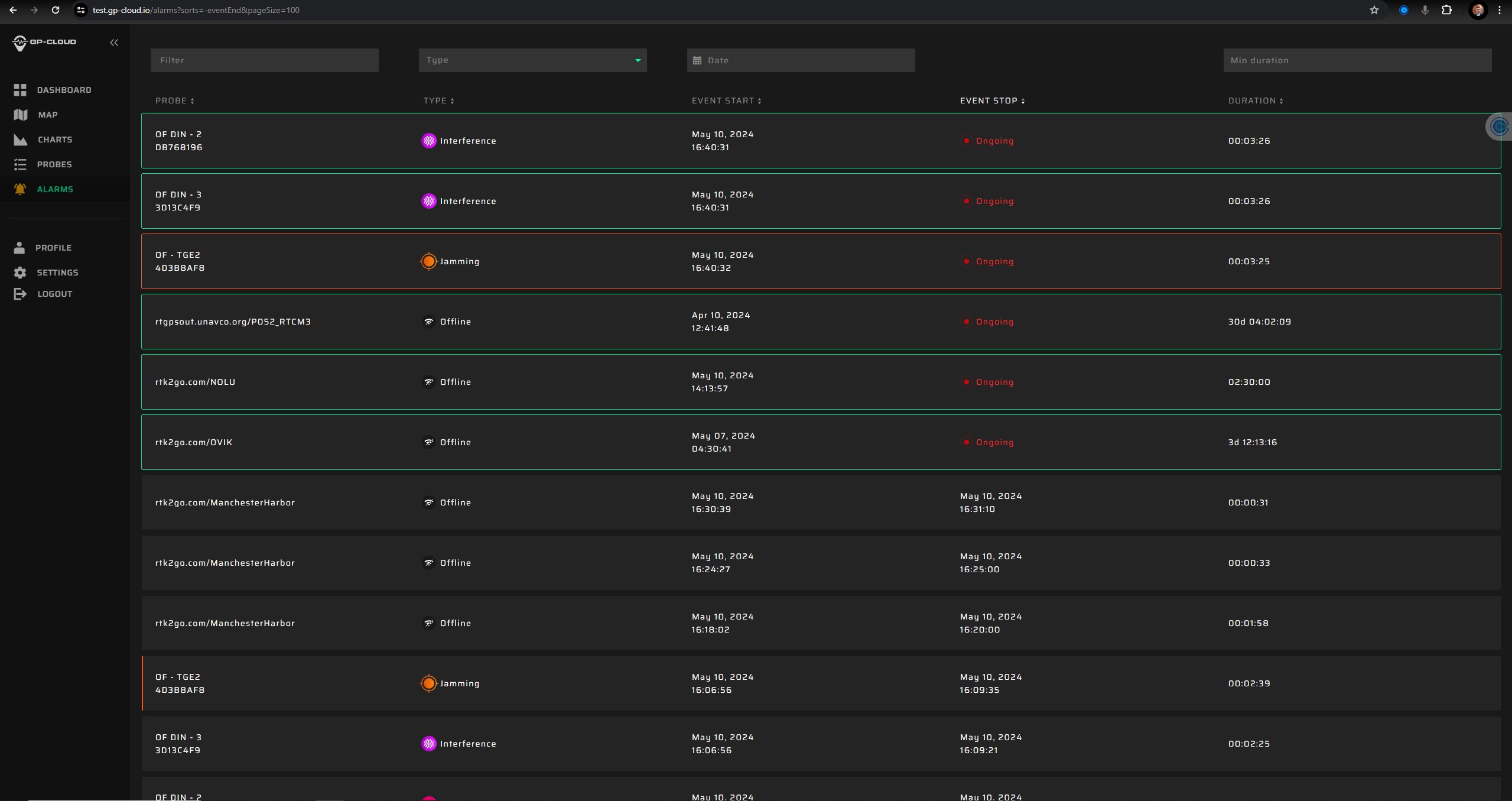Click the Interference icon on OF DIN - 2 DB768196 row

(x=428, y=141)
